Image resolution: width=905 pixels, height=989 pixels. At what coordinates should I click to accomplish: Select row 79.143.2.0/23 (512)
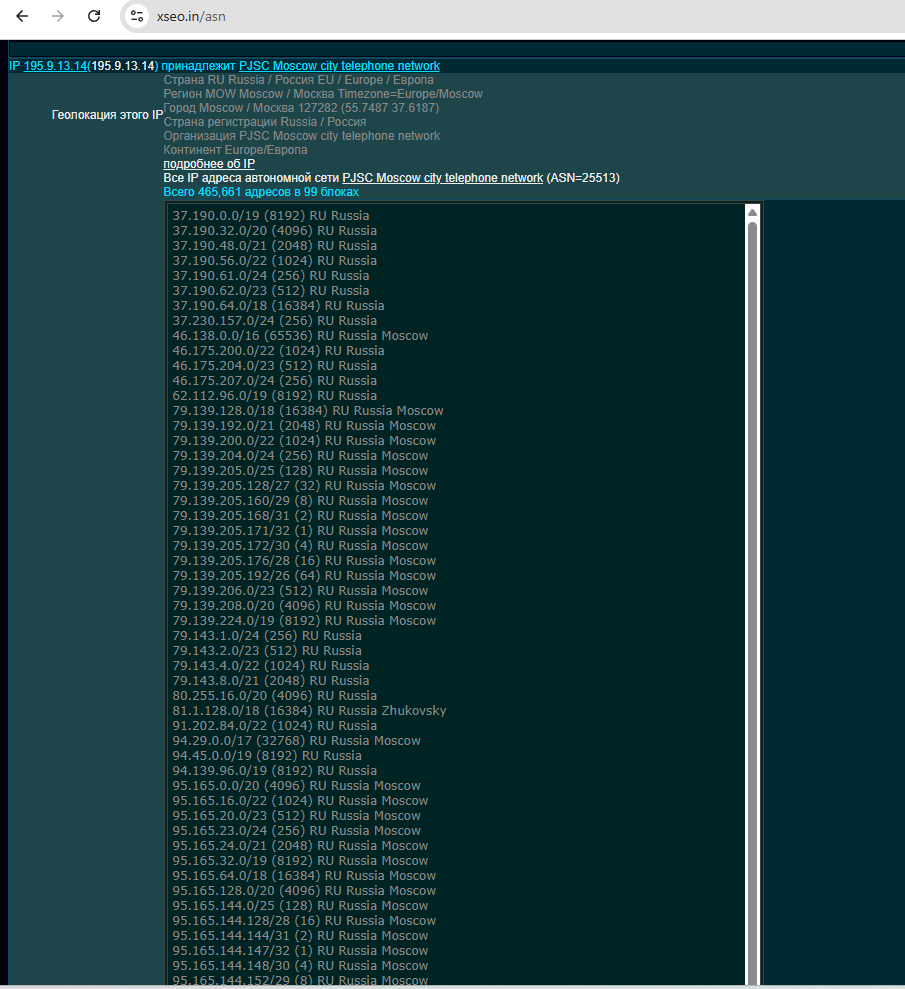point(267,651)
